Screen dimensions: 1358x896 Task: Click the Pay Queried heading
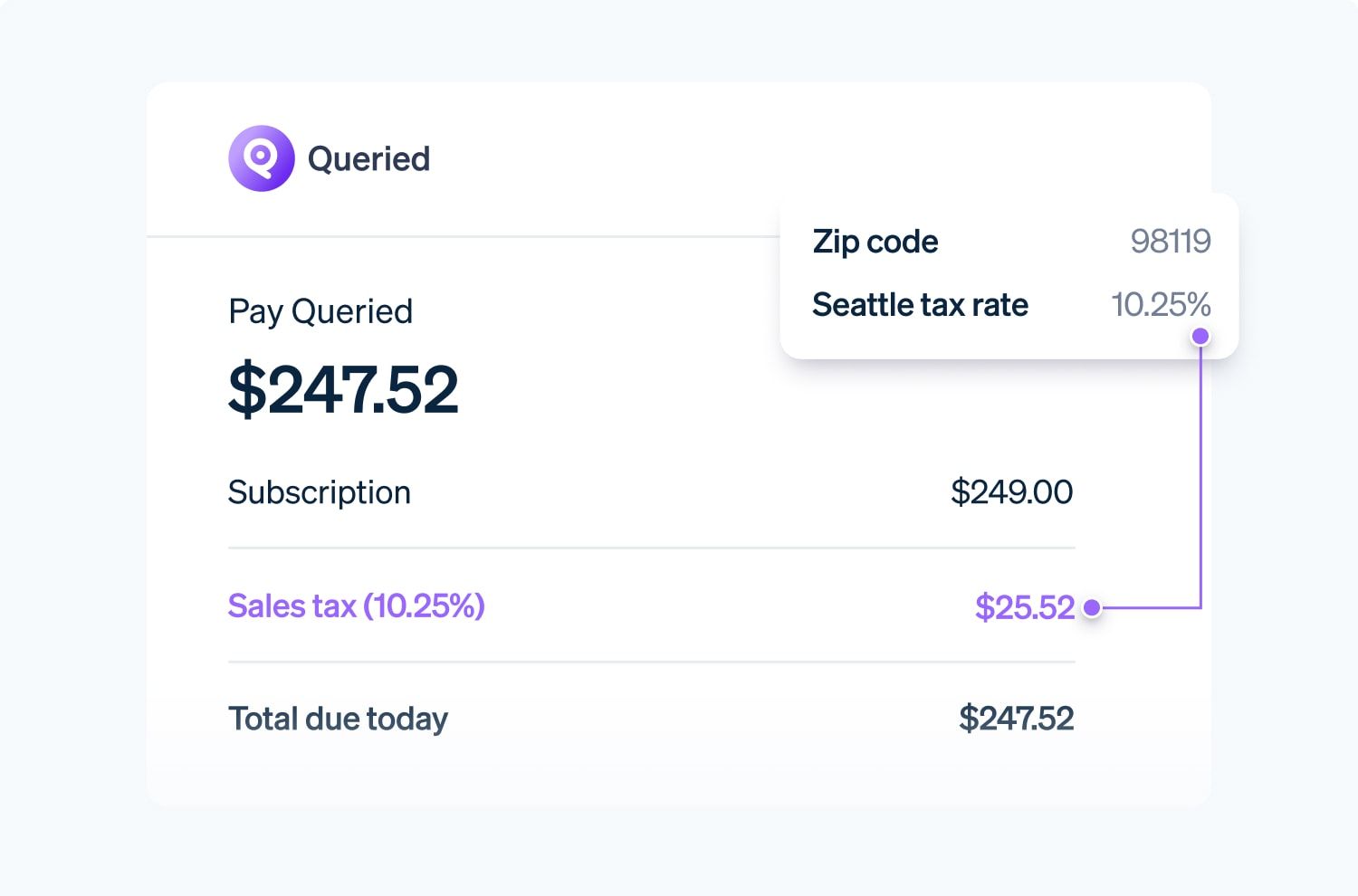(320, 311)
